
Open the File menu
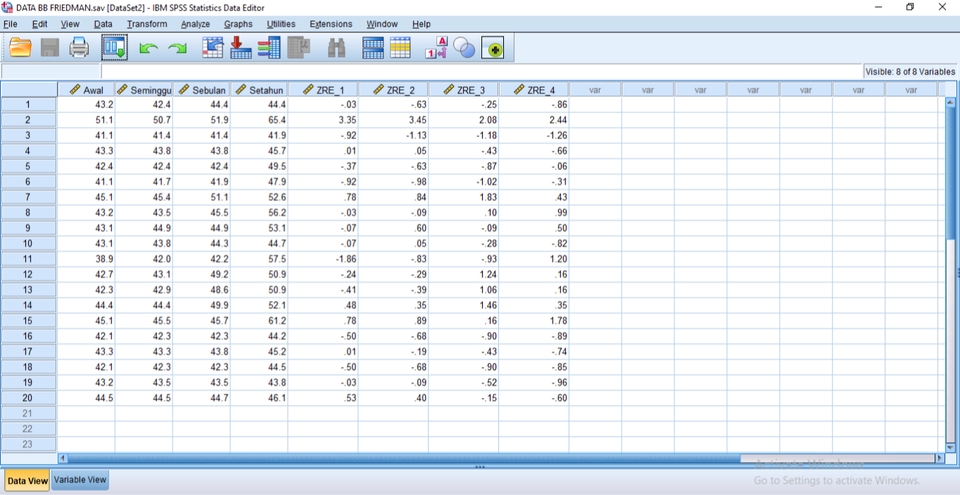coord(10,24)
